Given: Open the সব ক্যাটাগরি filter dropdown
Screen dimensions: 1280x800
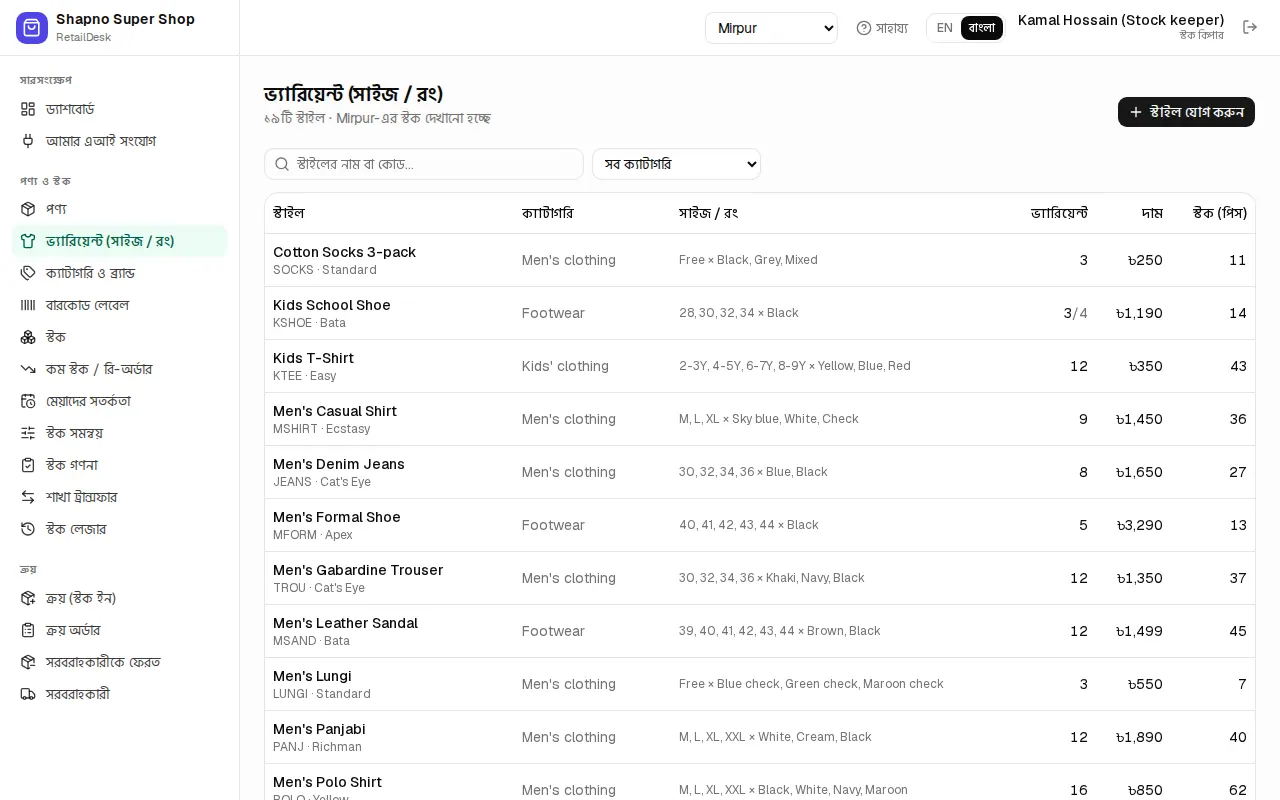Looking at the screenshot, I should point(676,164).
